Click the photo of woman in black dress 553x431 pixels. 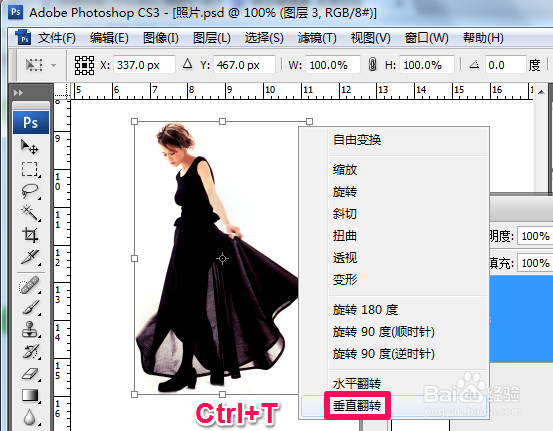(217, 258)
